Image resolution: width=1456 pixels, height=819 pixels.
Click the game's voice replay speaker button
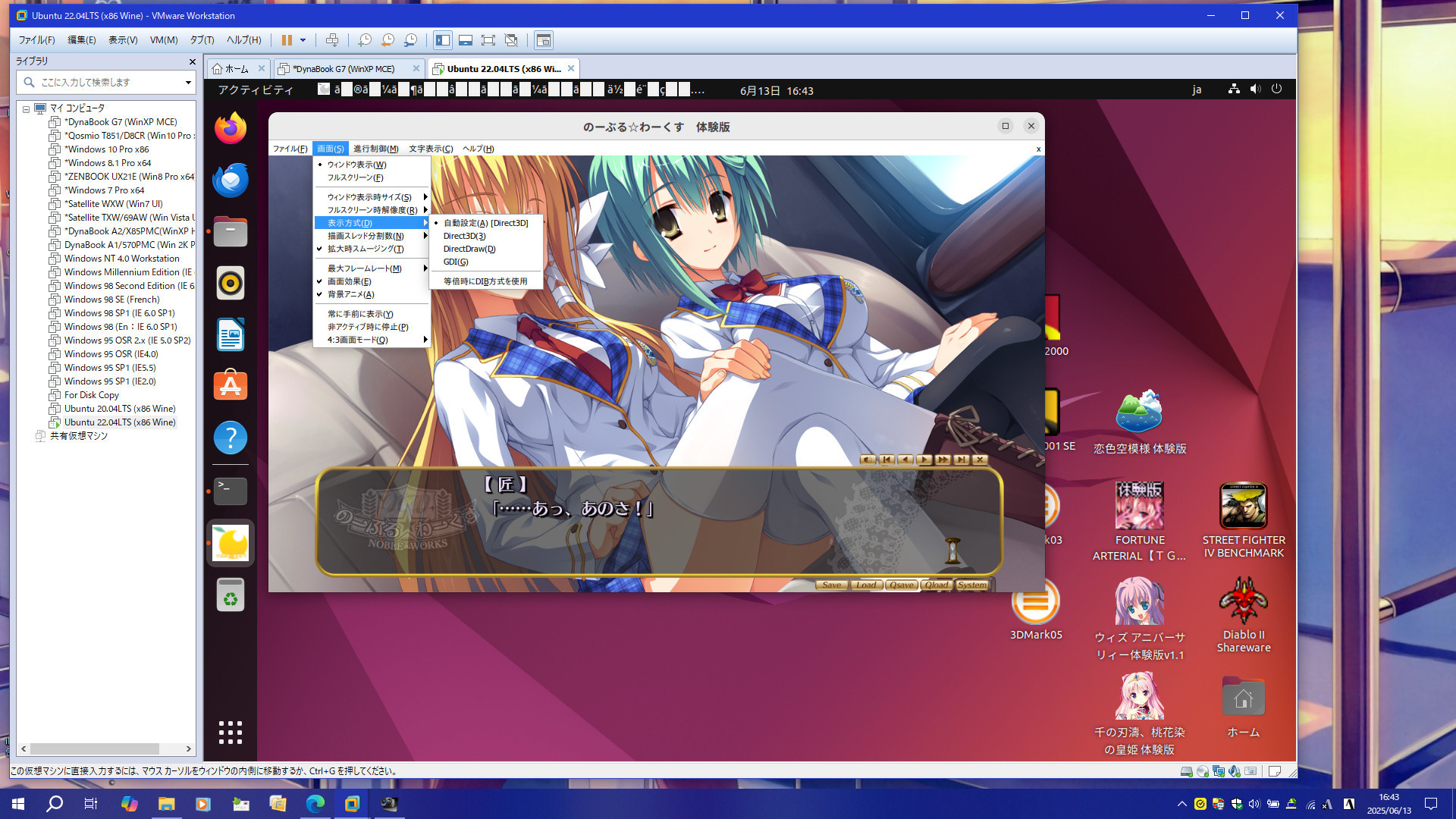[x=868, y=460]
